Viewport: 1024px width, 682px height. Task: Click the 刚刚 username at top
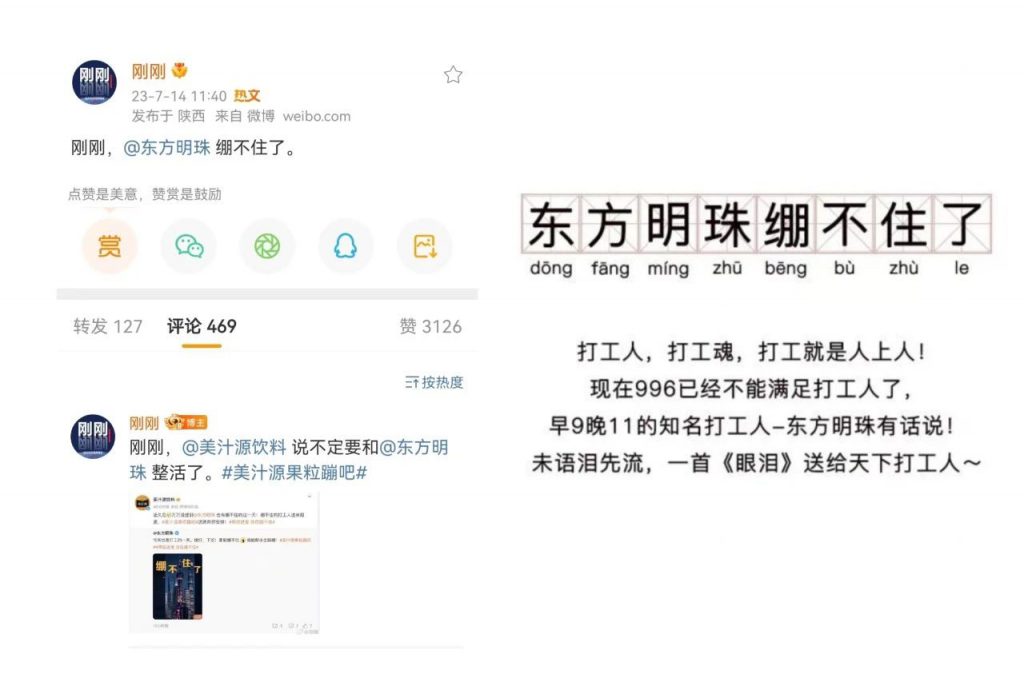click(149, 71)
